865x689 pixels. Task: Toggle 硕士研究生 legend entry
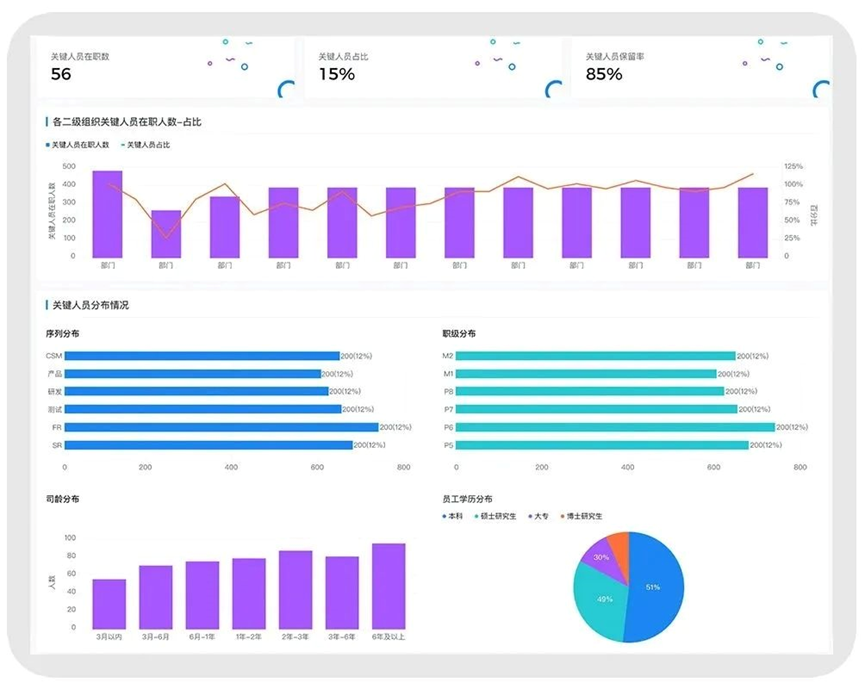click(x=495, y=516)
